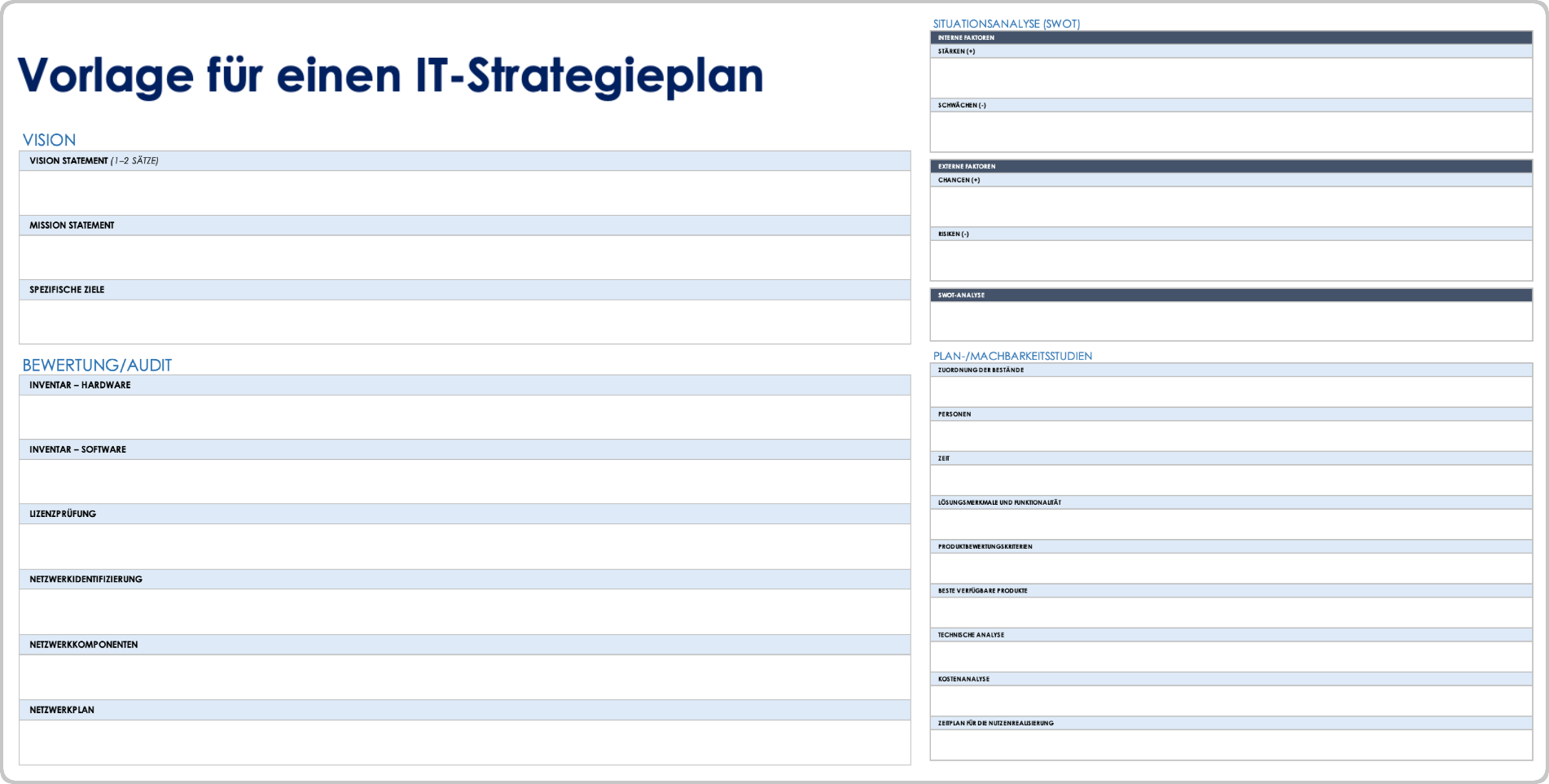The image size is (1549, 784).
Task: Click the VISION section heading
Action: click(49, 140)
